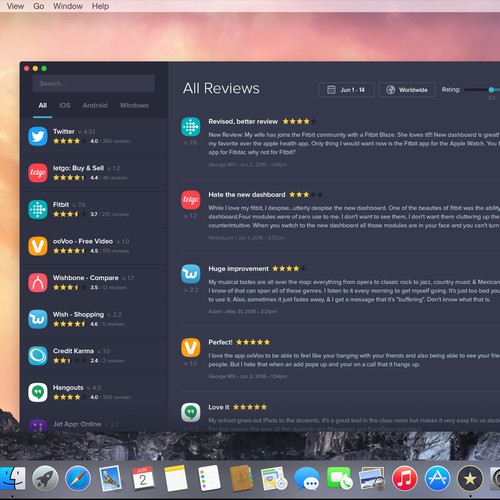Click Fitbit icon beside Revised, better review
500x500 pixels.
coord(191,127)
